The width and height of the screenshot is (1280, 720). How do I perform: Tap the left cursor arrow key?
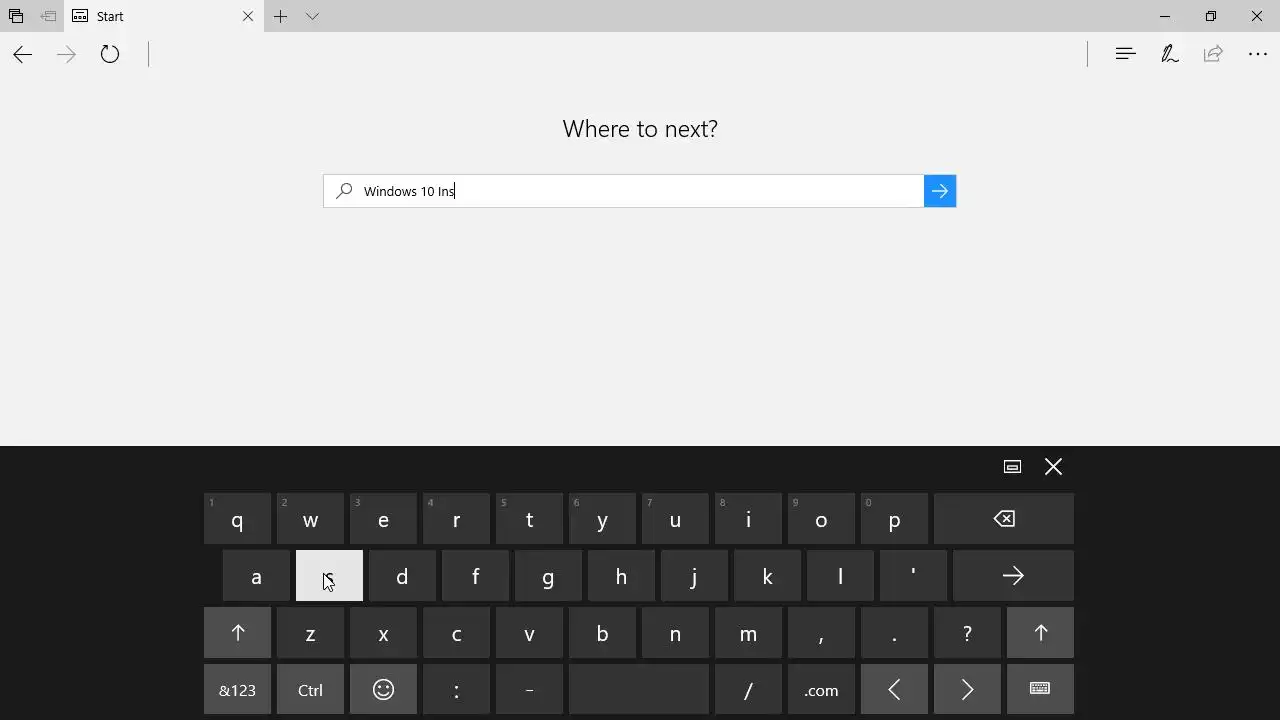pyautogui.click(x=894, y=690)
